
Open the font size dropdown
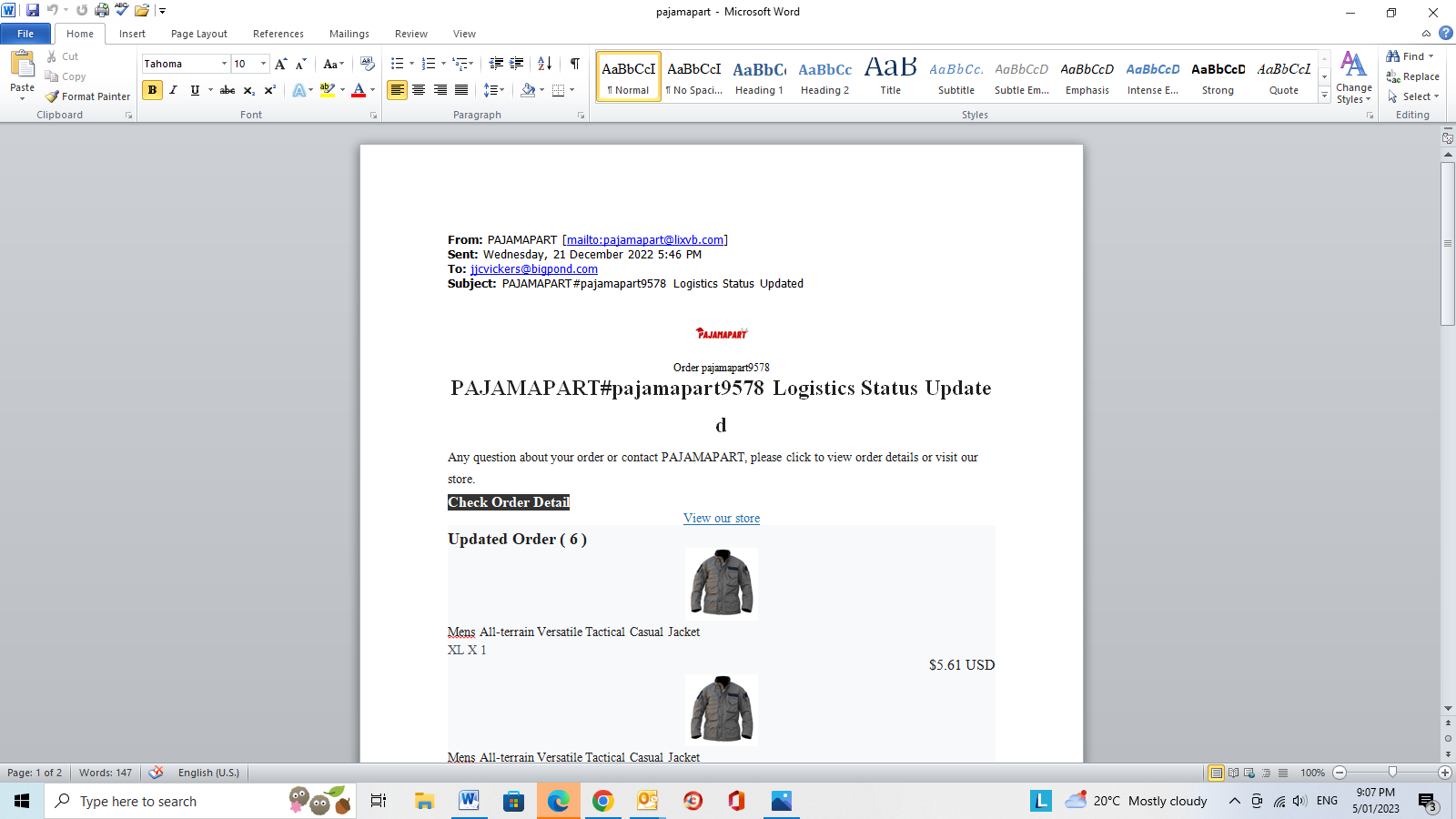(x=263, y=64)
